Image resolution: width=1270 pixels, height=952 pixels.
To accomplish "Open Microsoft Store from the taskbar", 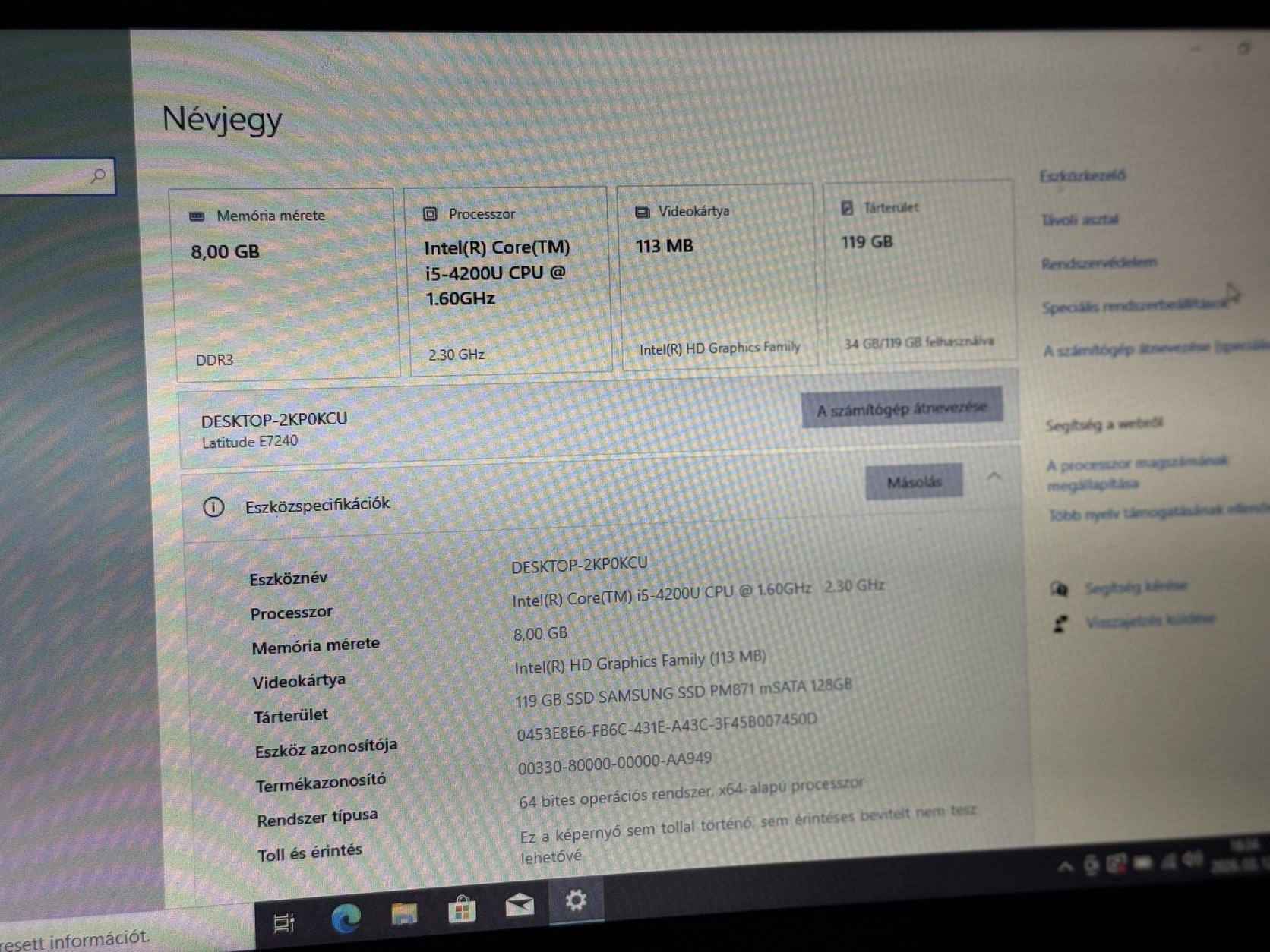I will [461, 909].
